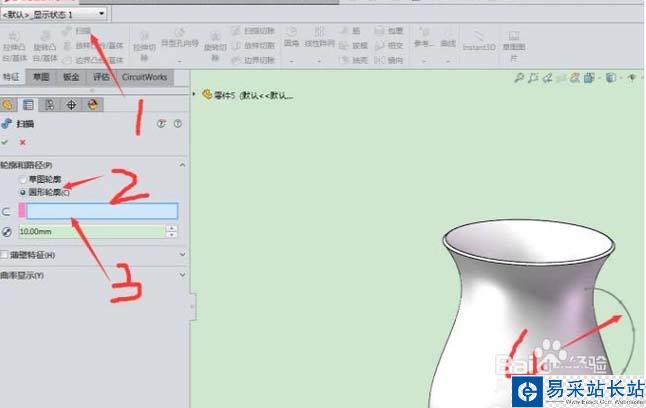The width and height of the screenshot is (646, 408).
Task: Select the 圆形轮廓 (Circular Profile) radio button
Action: point(23,192)
